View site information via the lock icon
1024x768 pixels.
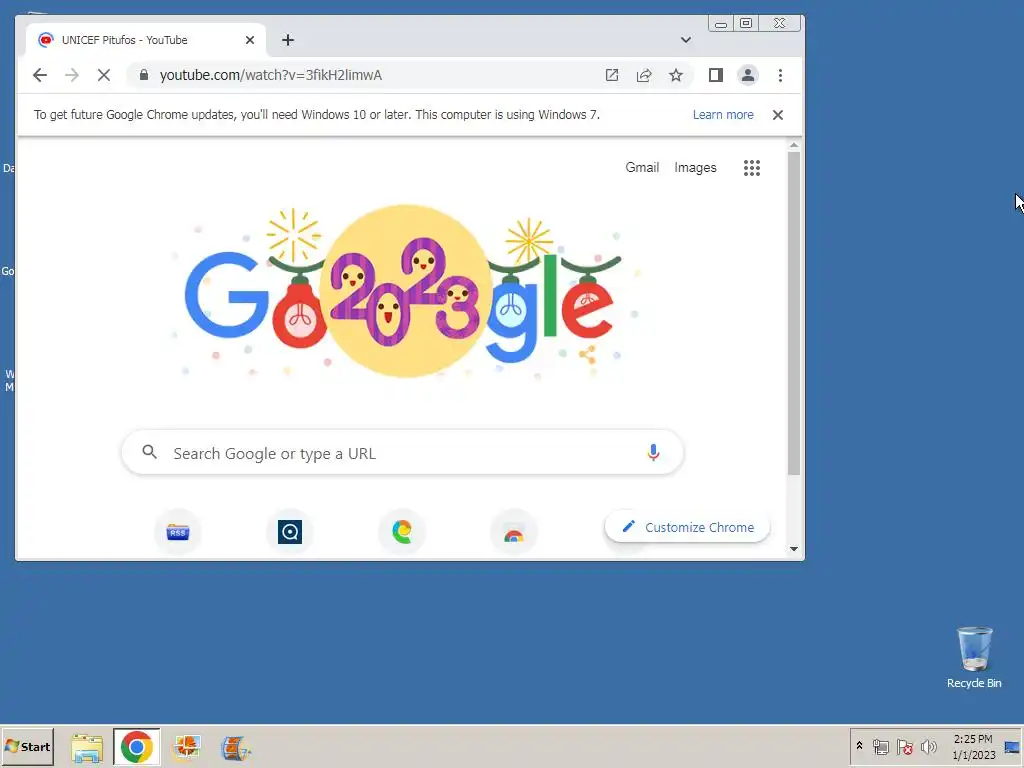(144, 75)
